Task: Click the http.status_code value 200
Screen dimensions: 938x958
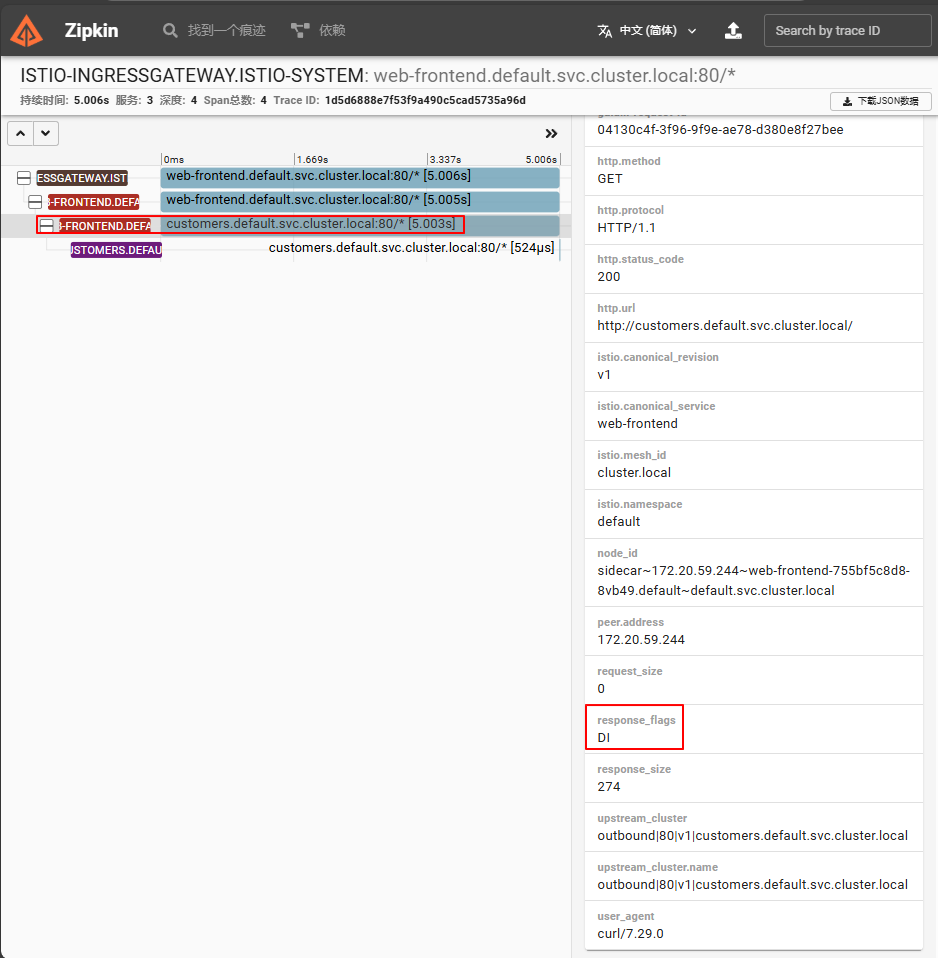Action: 609,277
